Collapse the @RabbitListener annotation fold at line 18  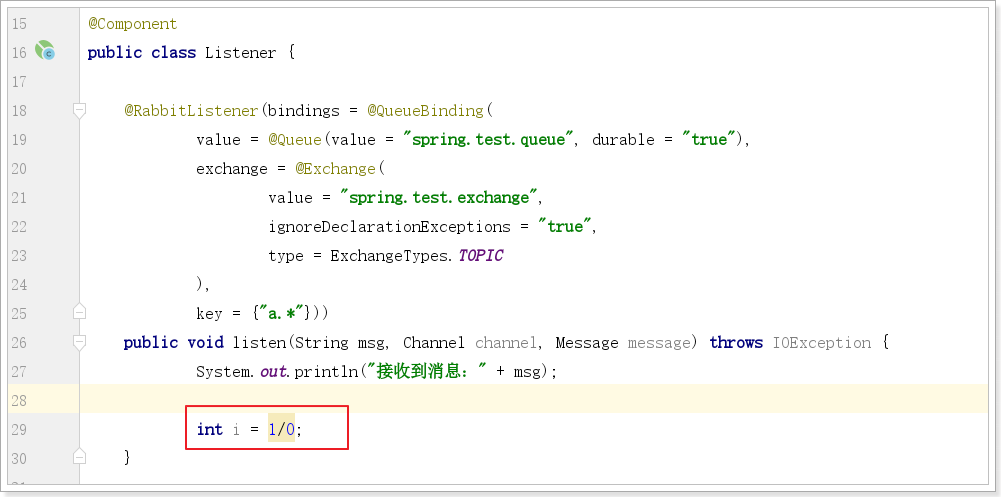click(x=79, y=110)
